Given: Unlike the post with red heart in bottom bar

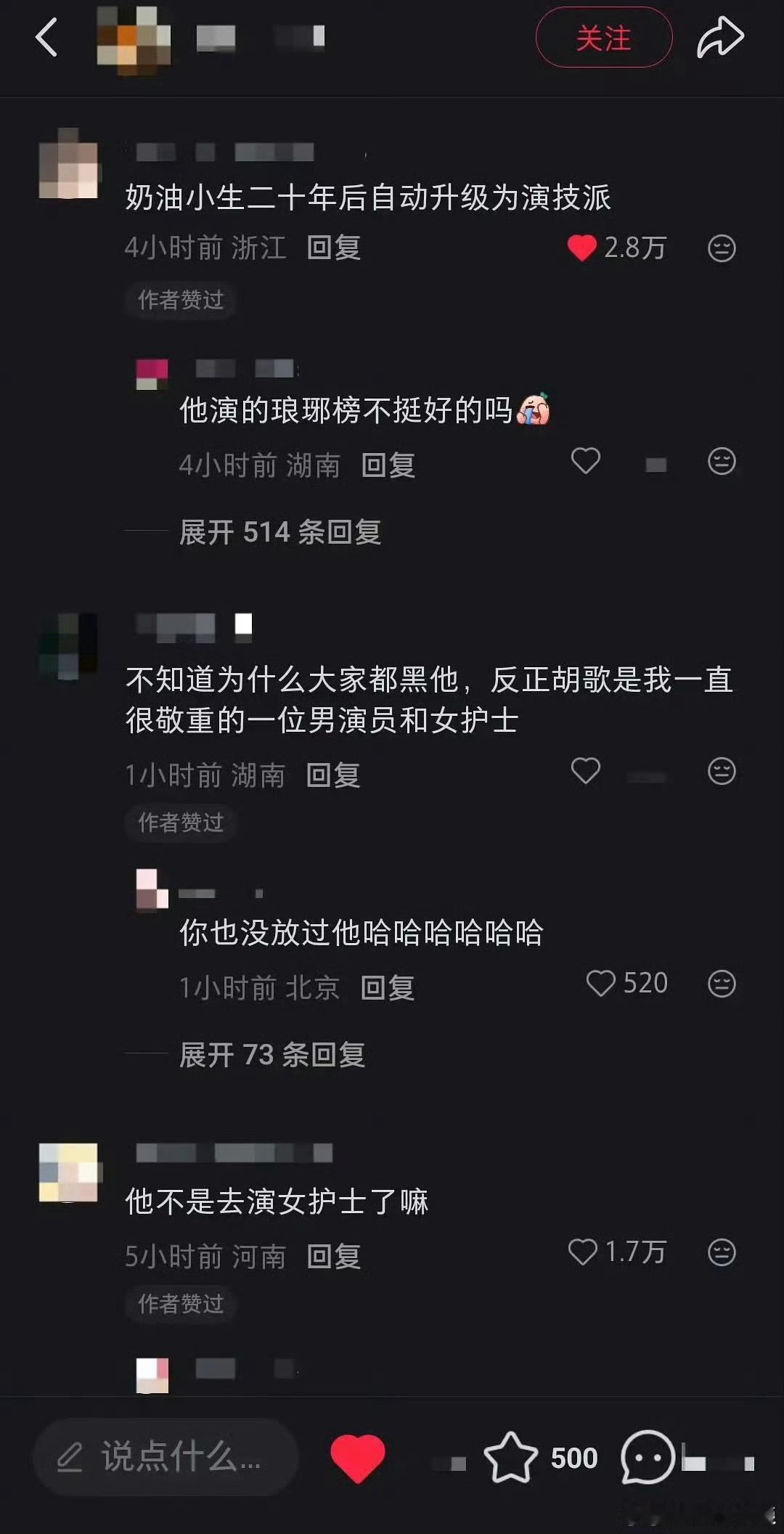Looking at the screenshot, I should tap(357, 1458).
